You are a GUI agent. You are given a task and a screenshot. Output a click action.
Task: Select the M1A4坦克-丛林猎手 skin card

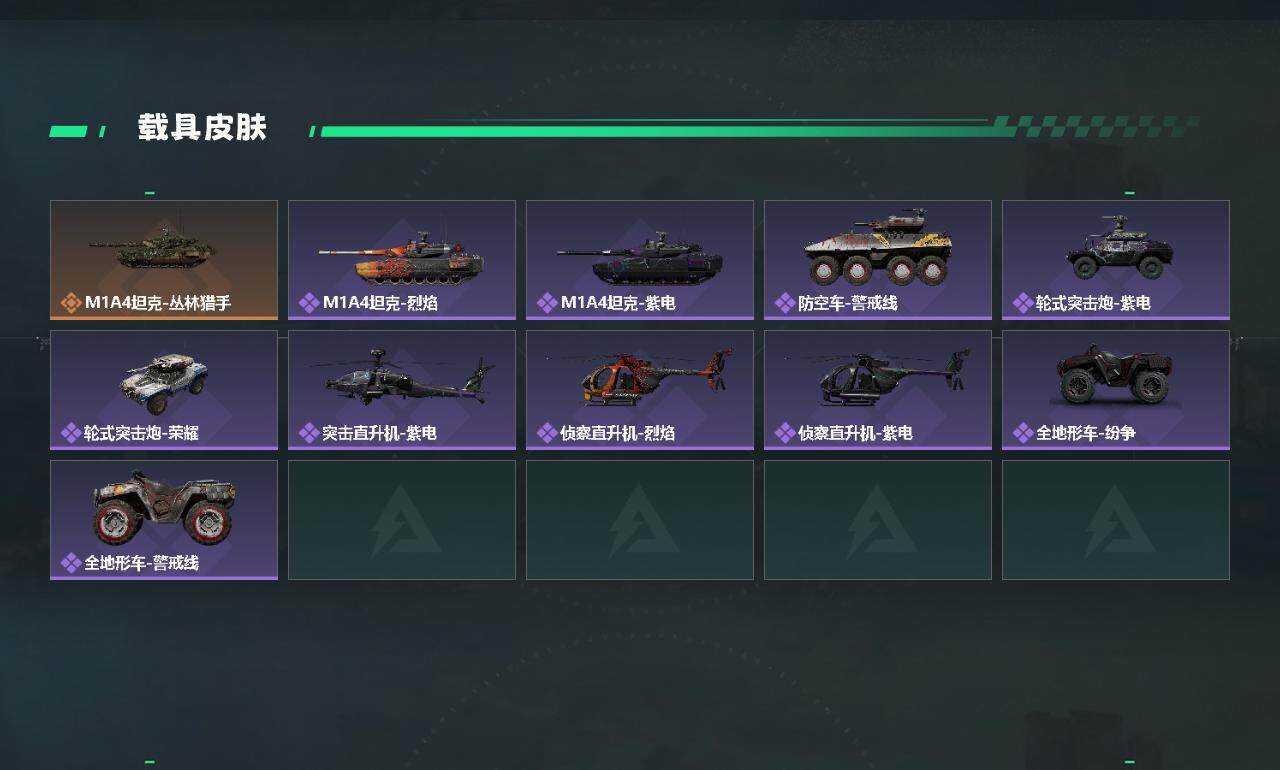[x=164, y=260]
